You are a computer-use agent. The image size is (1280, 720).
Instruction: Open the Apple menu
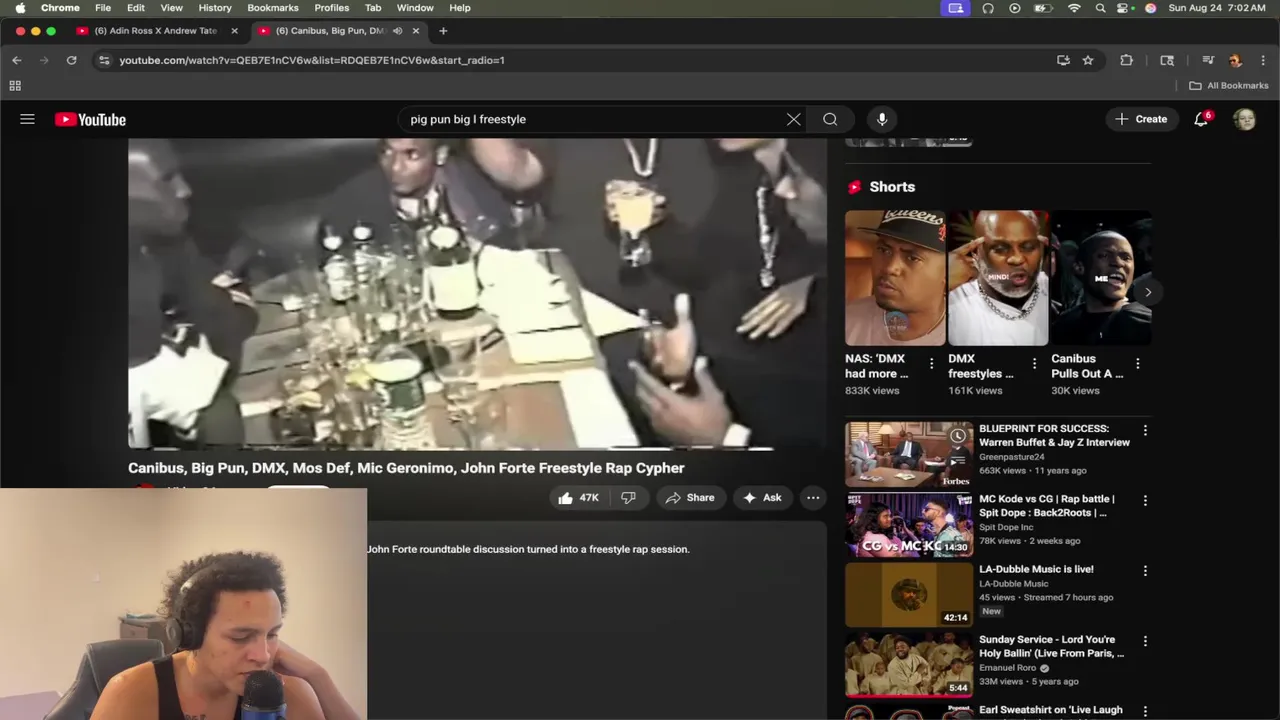point(19,8)
